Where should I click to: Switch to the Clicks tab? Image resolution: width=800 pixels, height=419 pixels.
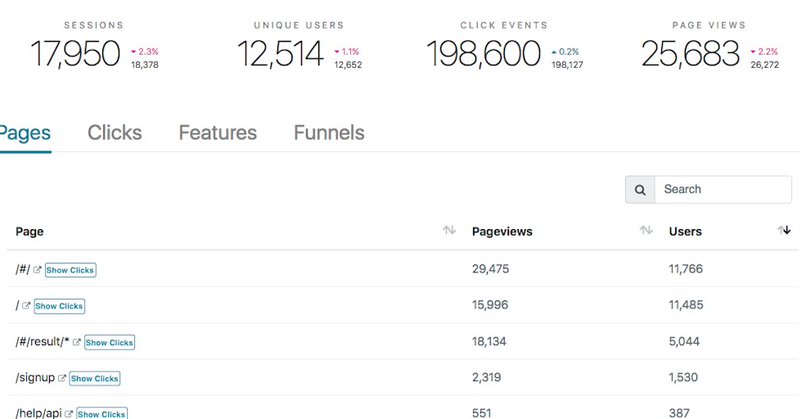pyautogui.click(x=115, y=133)
